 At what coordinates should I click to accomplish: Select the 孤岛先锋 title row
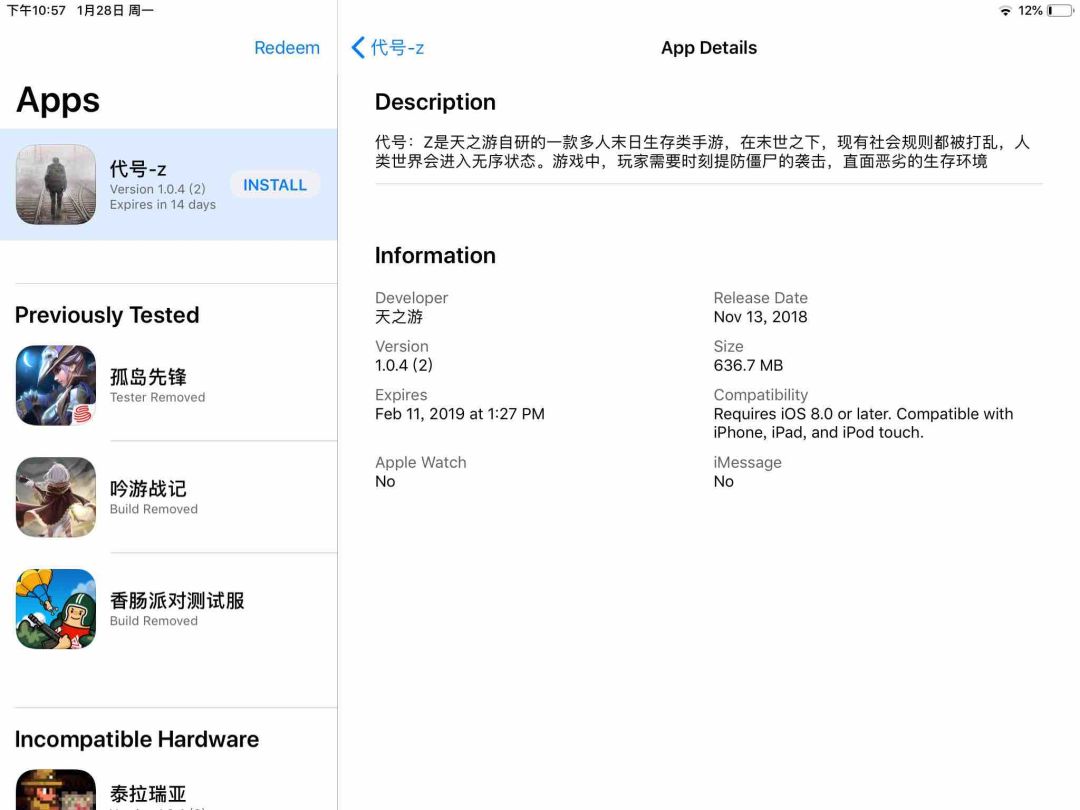click(148, 377)
